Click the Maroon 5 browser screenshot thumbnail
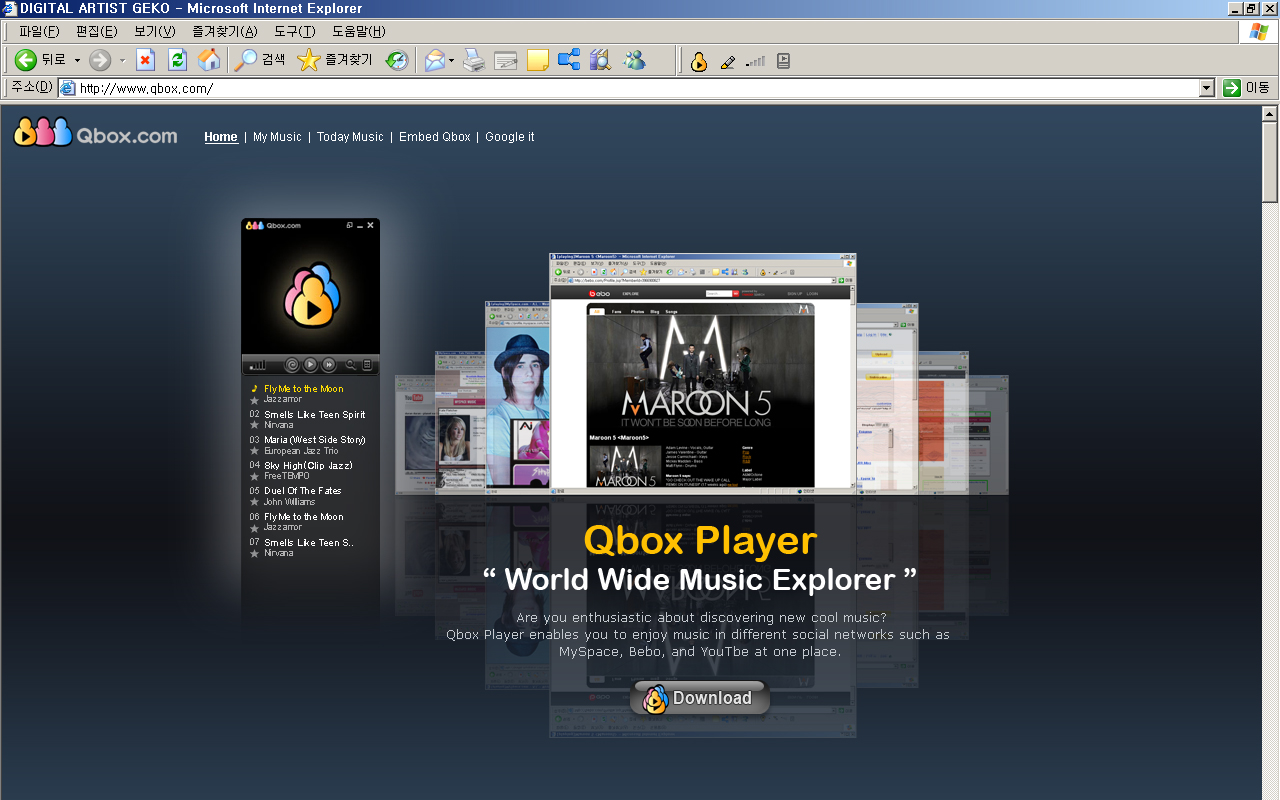The height and width of the screenshot is (800, 1280). 702,372
